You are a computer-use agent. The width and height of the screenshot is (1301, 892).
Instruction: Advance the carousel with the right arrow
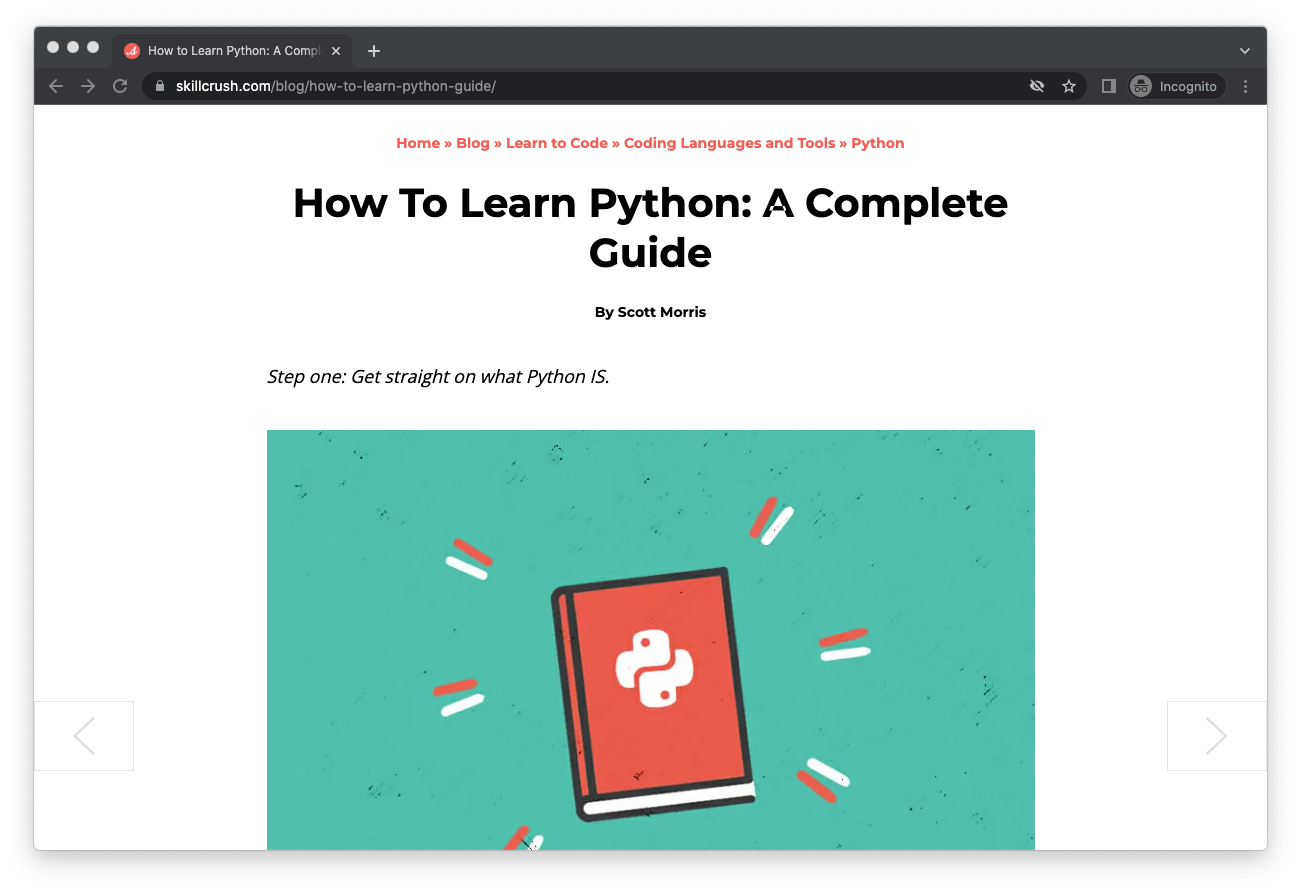tap(1216, 735)
